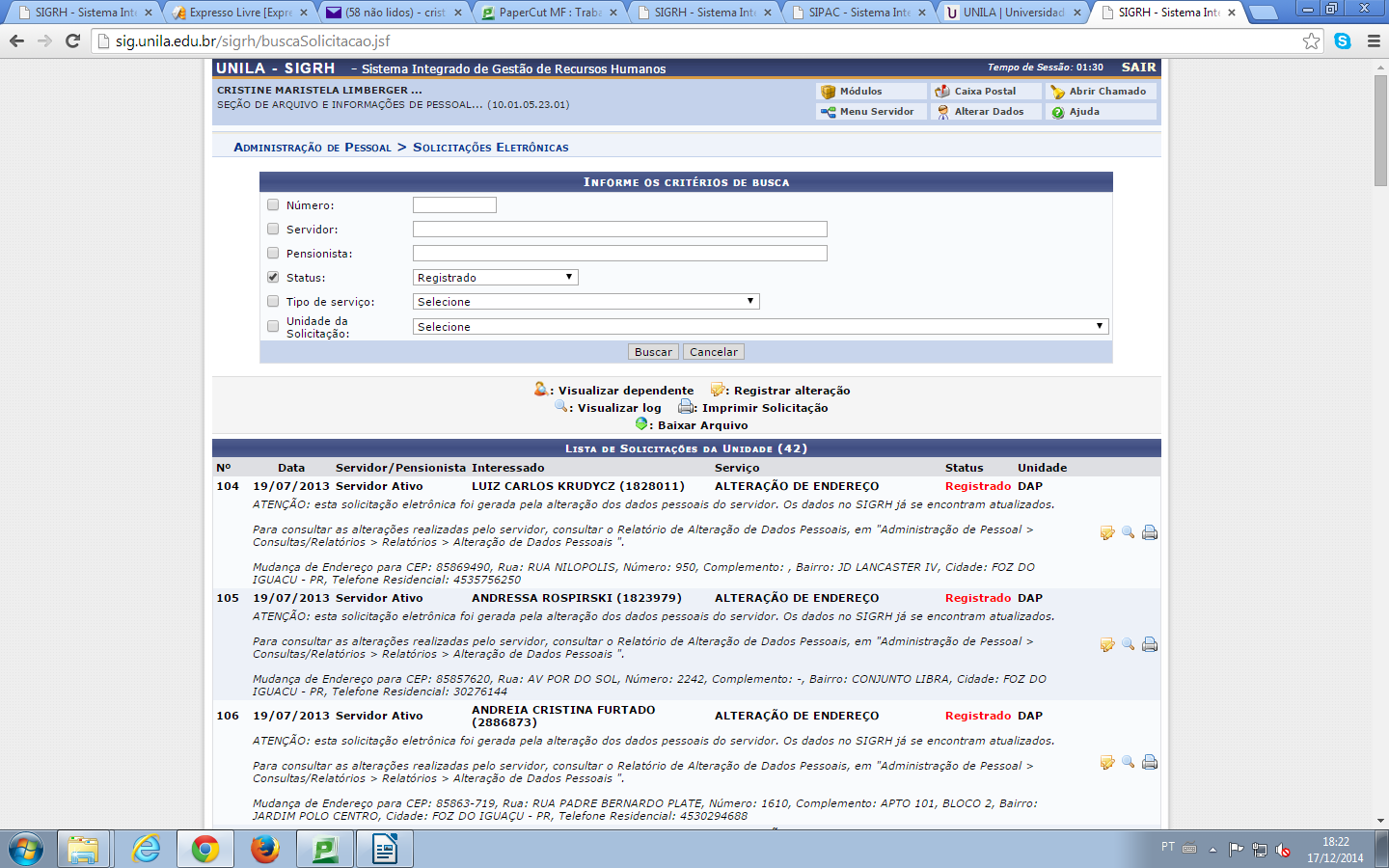
Task: Open the green P app in taskbar
Action: (324, 850)
